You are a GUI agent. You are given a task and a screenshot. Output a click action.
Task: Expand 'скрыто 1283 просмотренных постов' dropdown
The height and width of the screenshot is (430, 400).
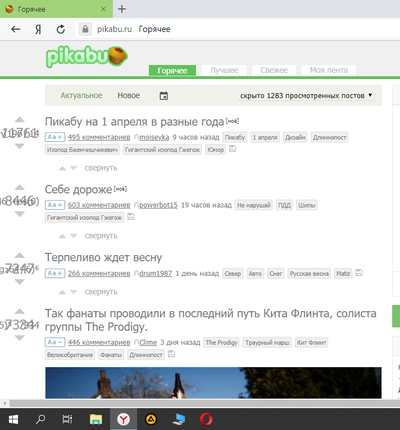(x=306, y=96)
